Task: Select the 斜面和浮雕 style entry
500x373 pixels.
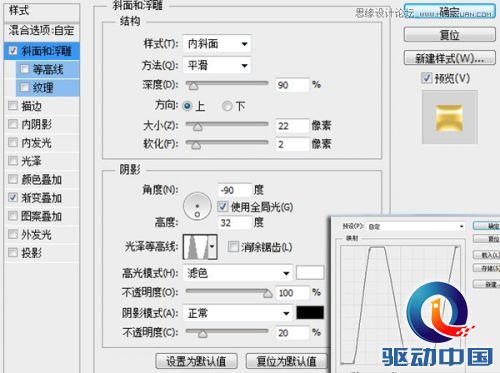Action: 42,51
